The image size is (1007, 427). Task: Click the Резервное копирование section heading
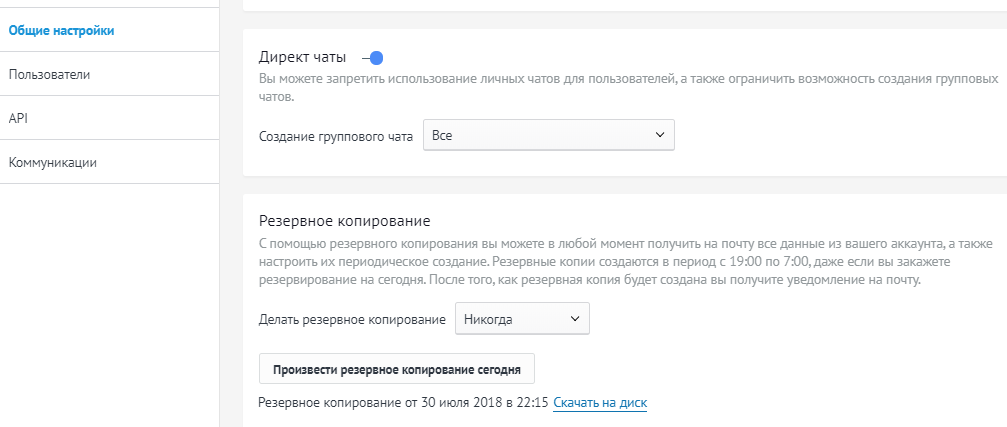(x=344, y=222)
